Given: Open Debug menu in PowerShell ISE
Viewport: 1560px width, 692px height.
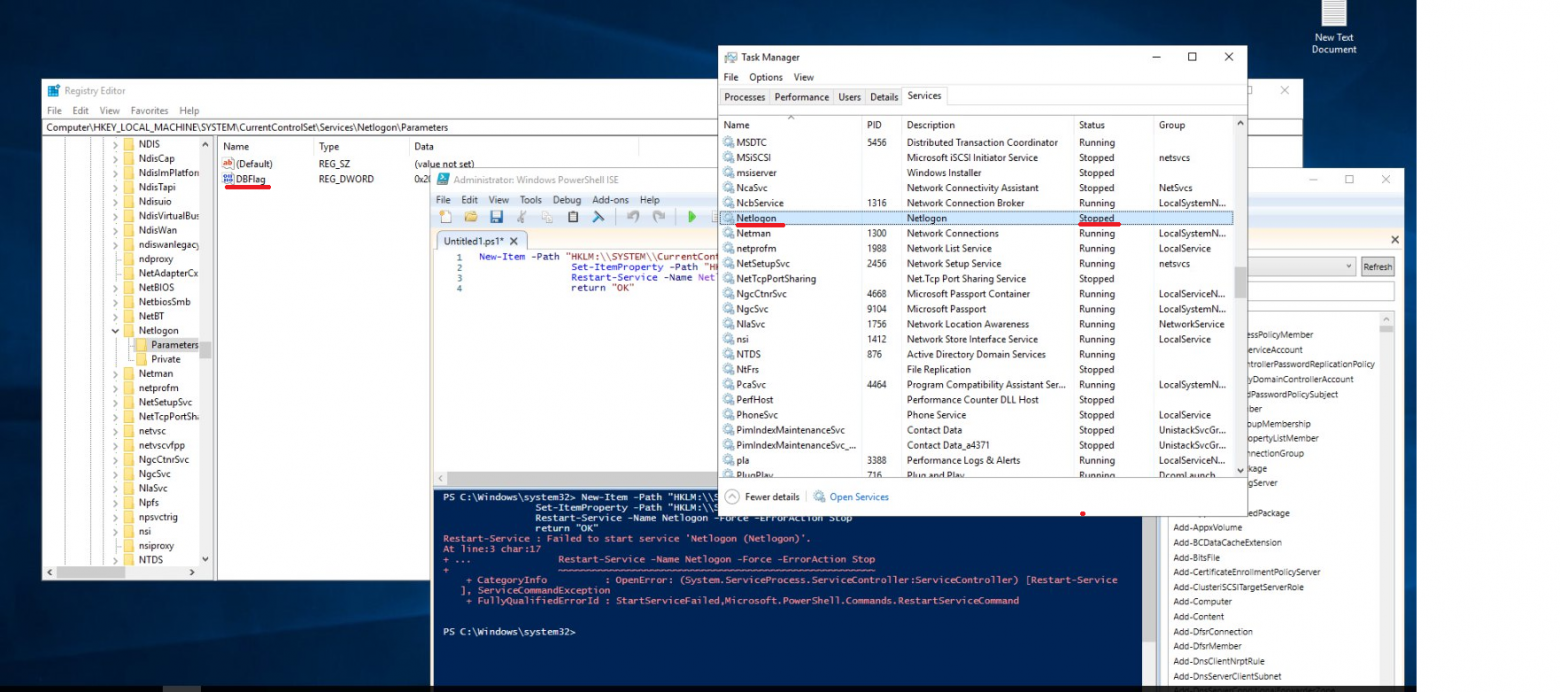Looking at the screenshot, I should tap(567, 200).
